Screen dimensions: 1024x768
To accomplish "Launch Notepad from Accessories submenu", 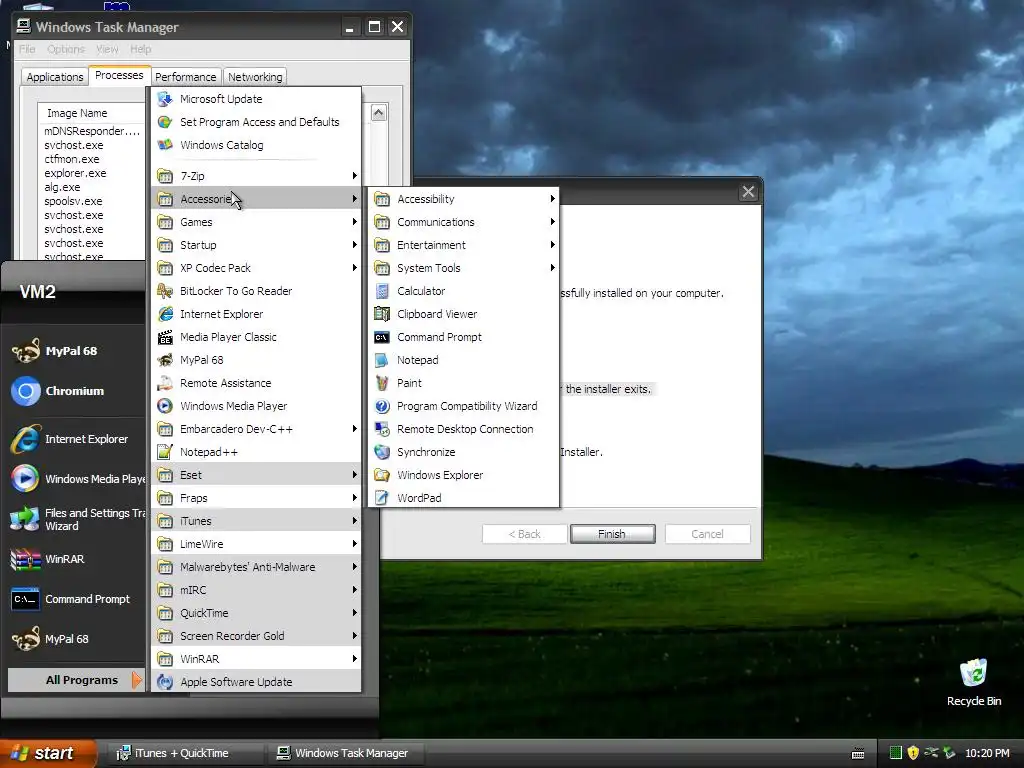I will pyautogui.click(x=463, y=360).
